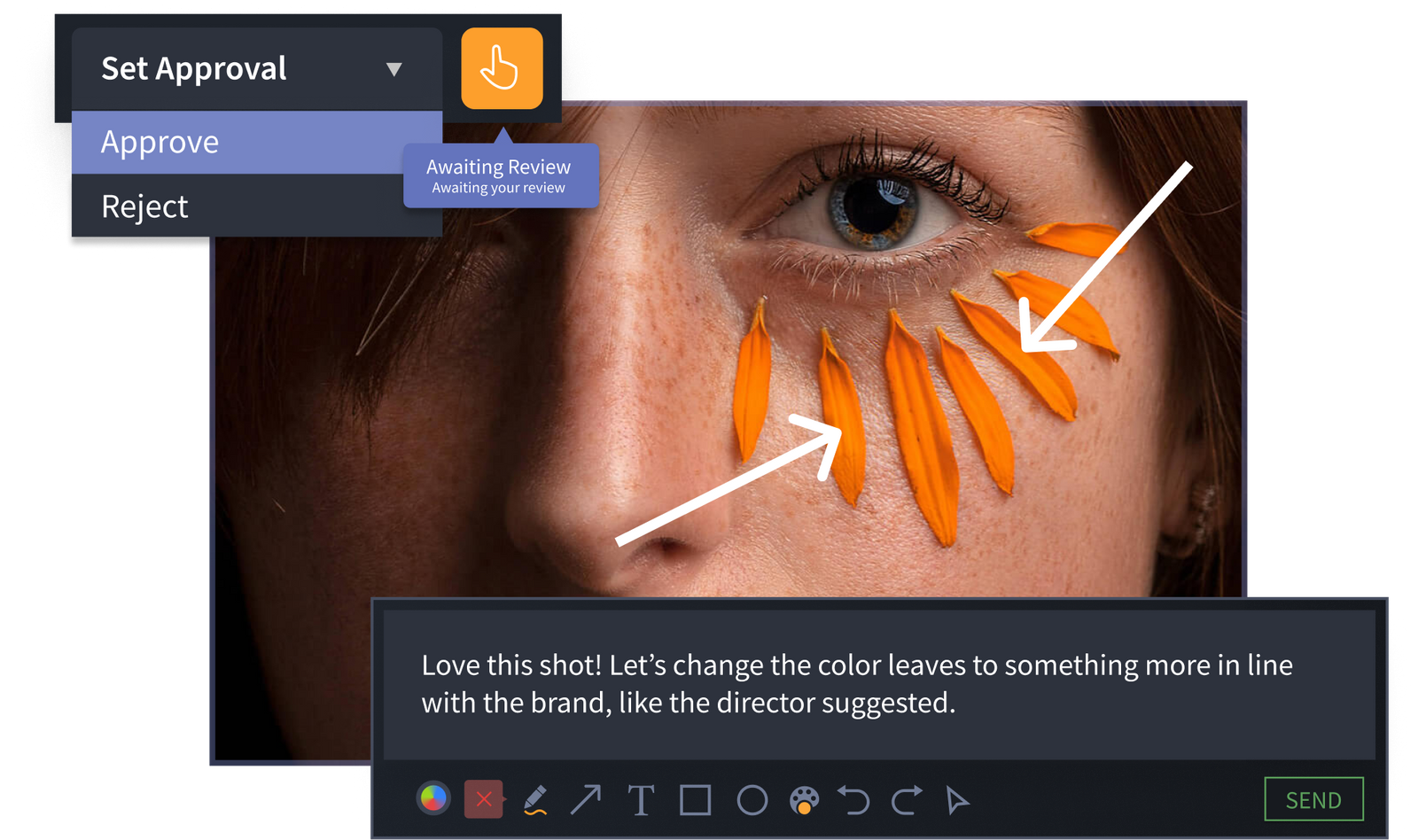Select the circle shape tool
This screenshot has width=1418, height=840.
[x=752, y=800]
